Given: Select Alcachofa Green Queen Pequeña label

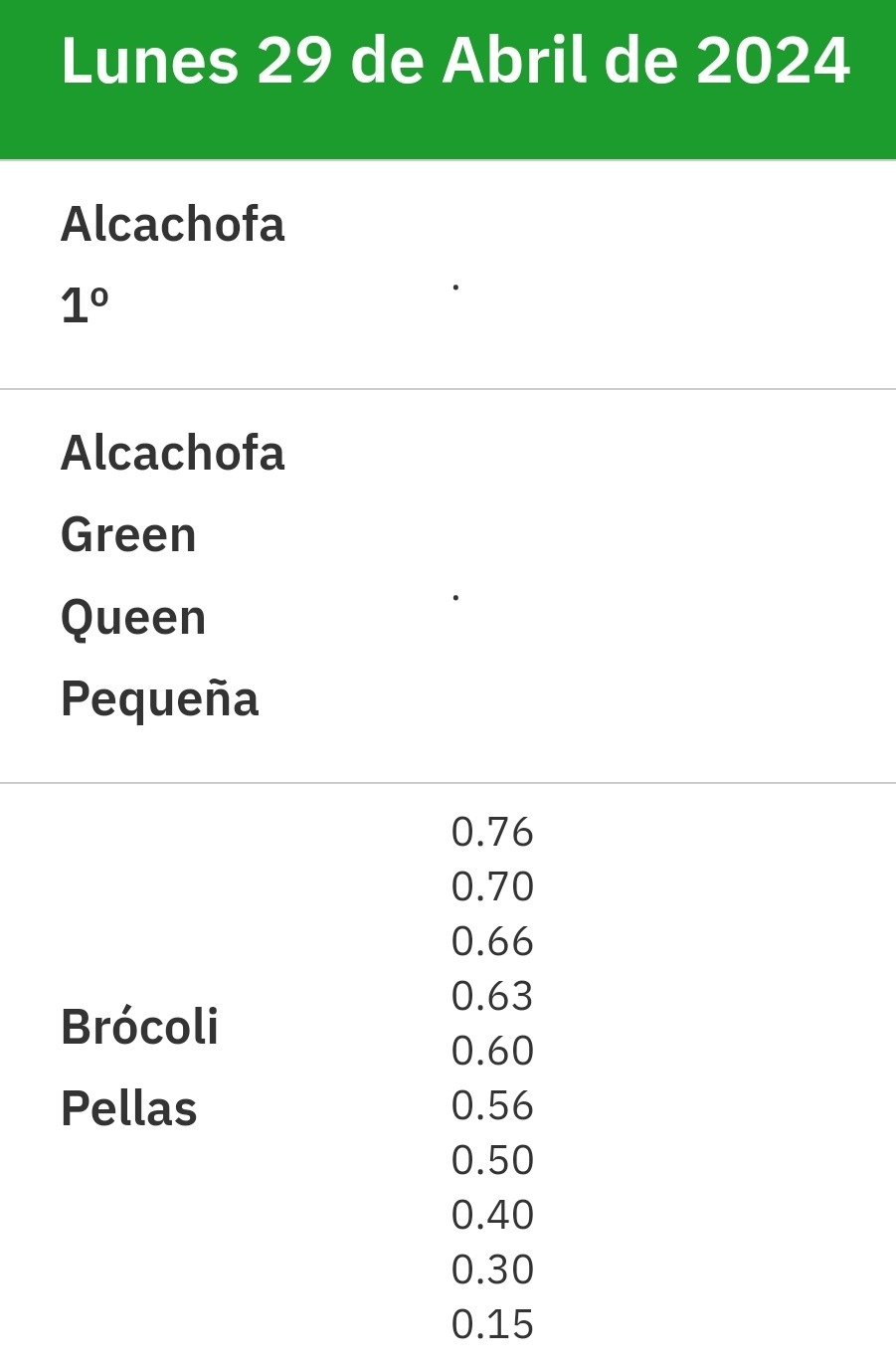Looking at the screenshot, I should tap(172, 576).
